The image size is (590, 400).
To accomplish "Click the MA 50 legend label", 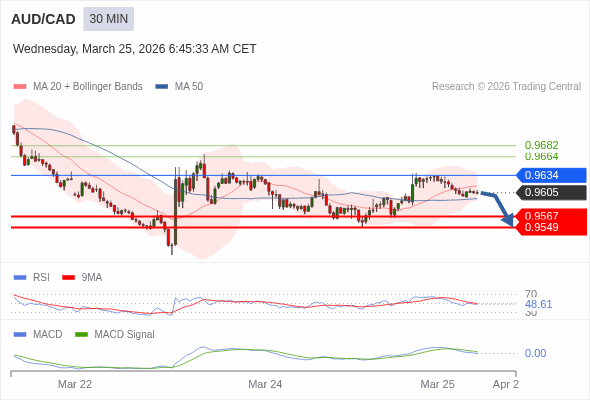I will click(189, 87).
